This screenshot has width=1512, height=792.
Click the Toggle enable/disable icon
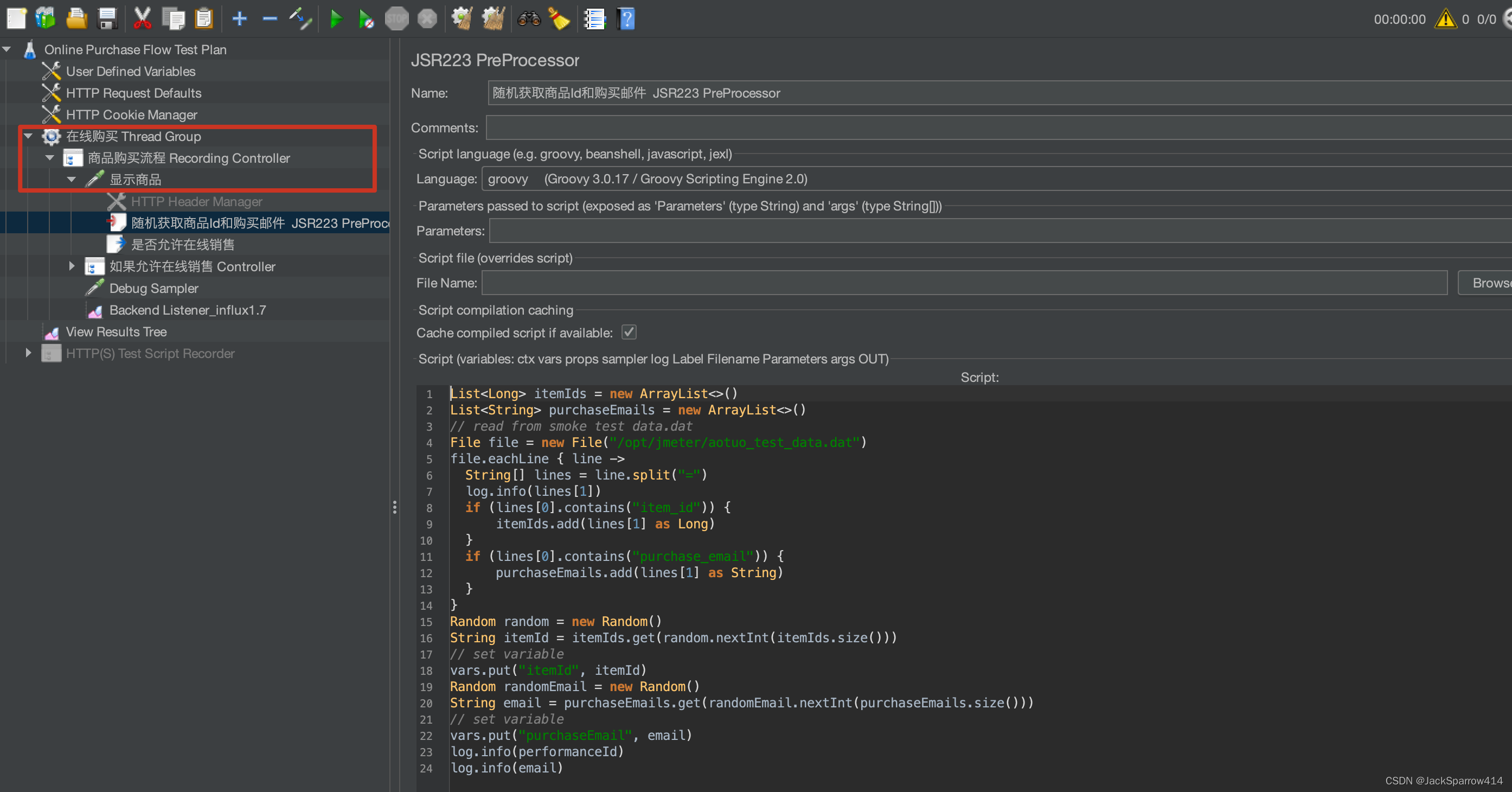coord(300,19)
